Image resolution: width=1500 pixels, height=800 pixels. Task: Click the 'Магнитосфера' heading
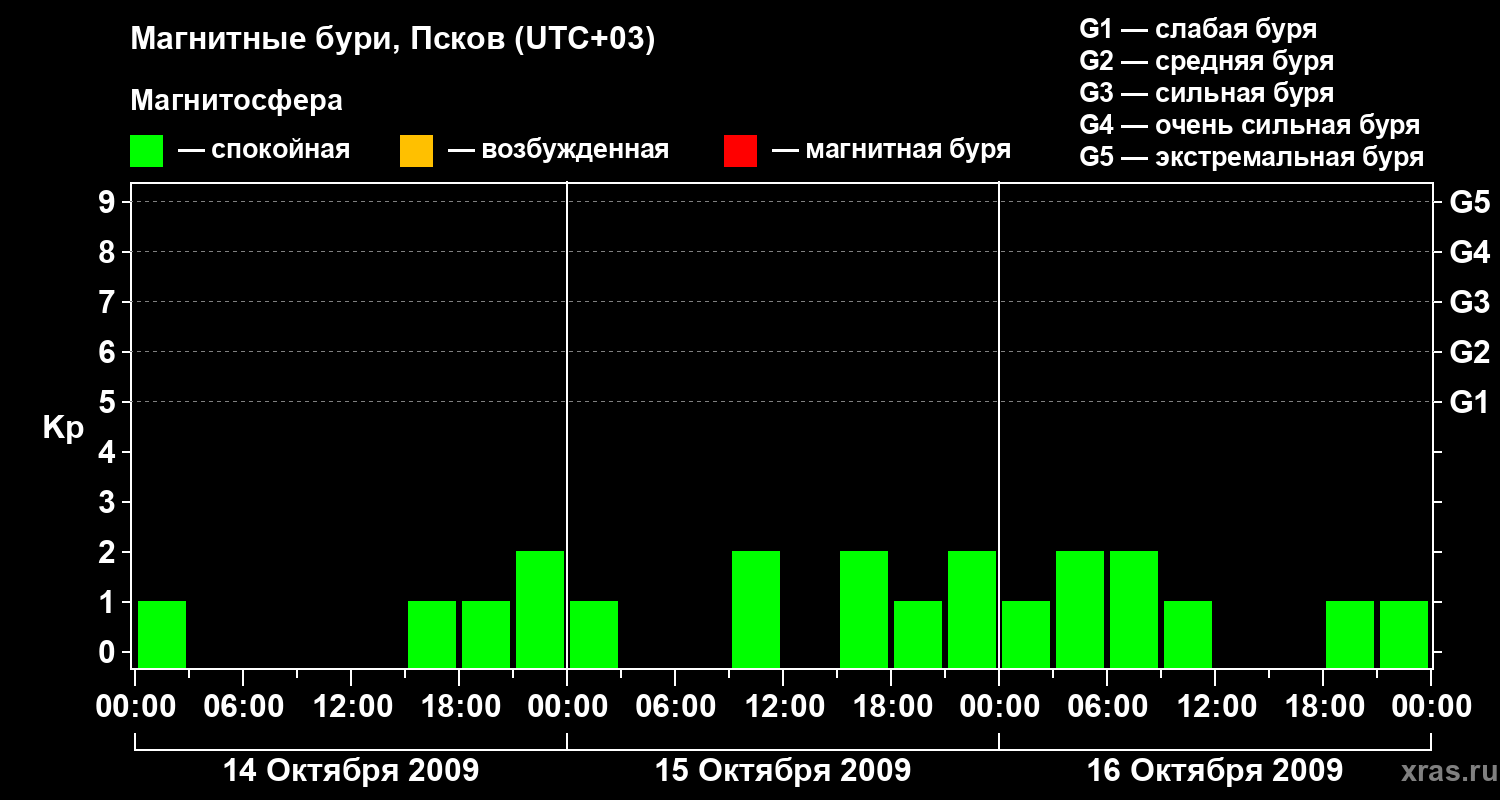[x=237, y=101]
